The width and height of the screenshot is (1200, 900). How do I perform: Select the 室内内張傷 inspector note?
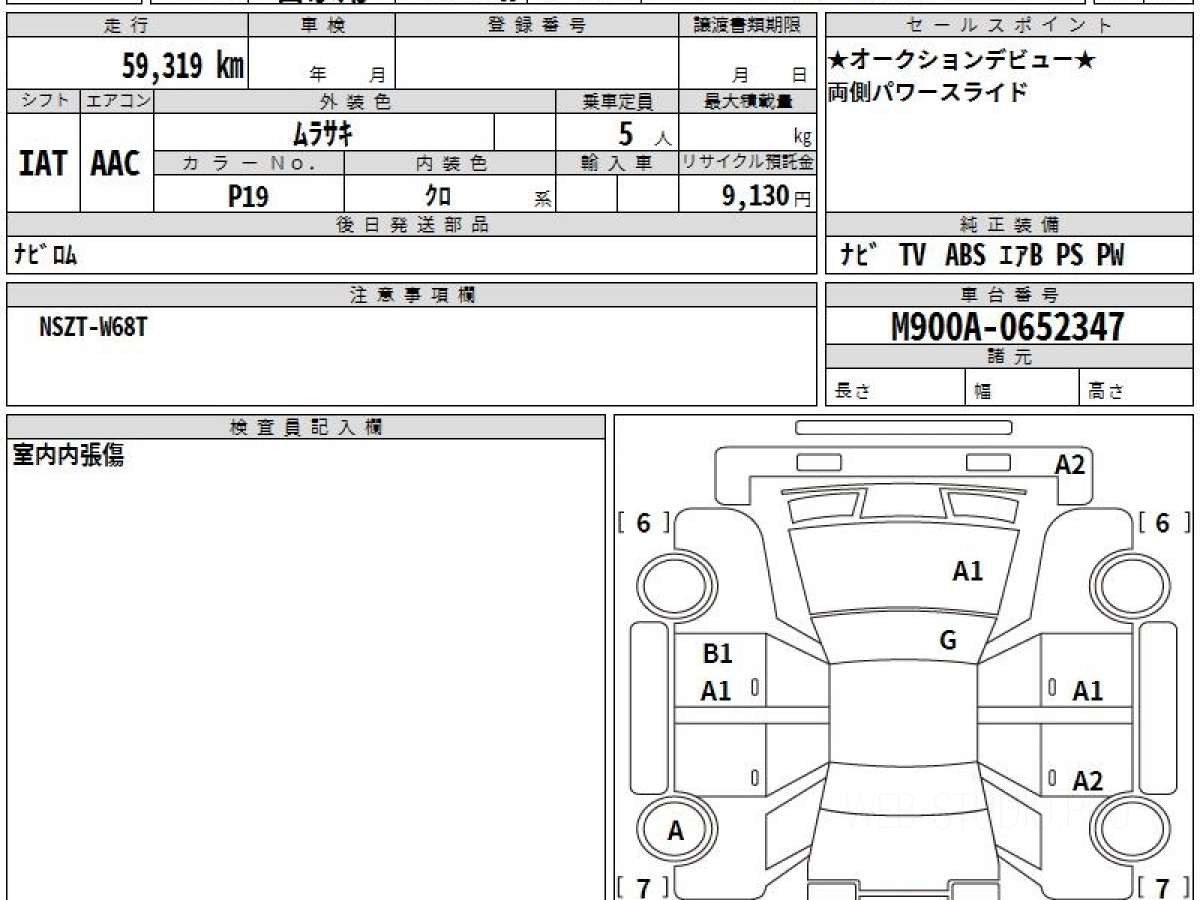68,456
